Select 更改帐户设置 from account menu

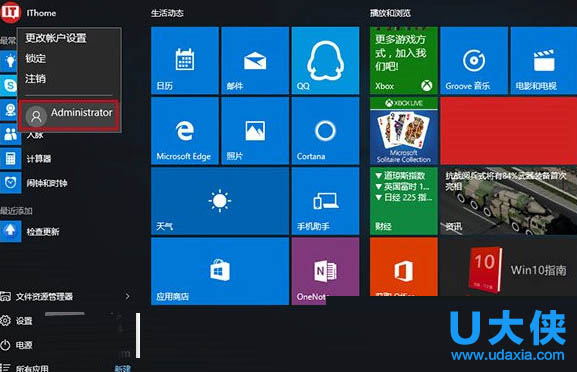[56, 38]
